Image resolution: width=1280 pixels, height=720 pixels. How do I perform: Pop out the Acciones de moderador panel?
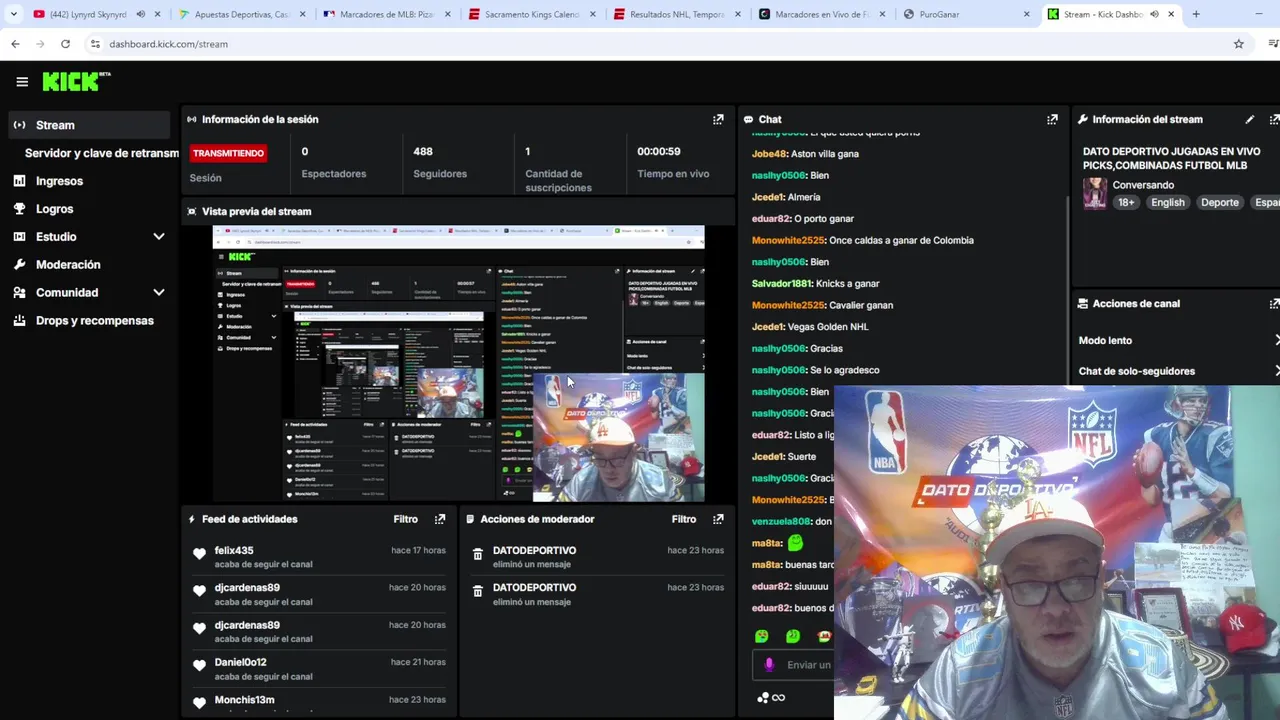click(718, 519)
